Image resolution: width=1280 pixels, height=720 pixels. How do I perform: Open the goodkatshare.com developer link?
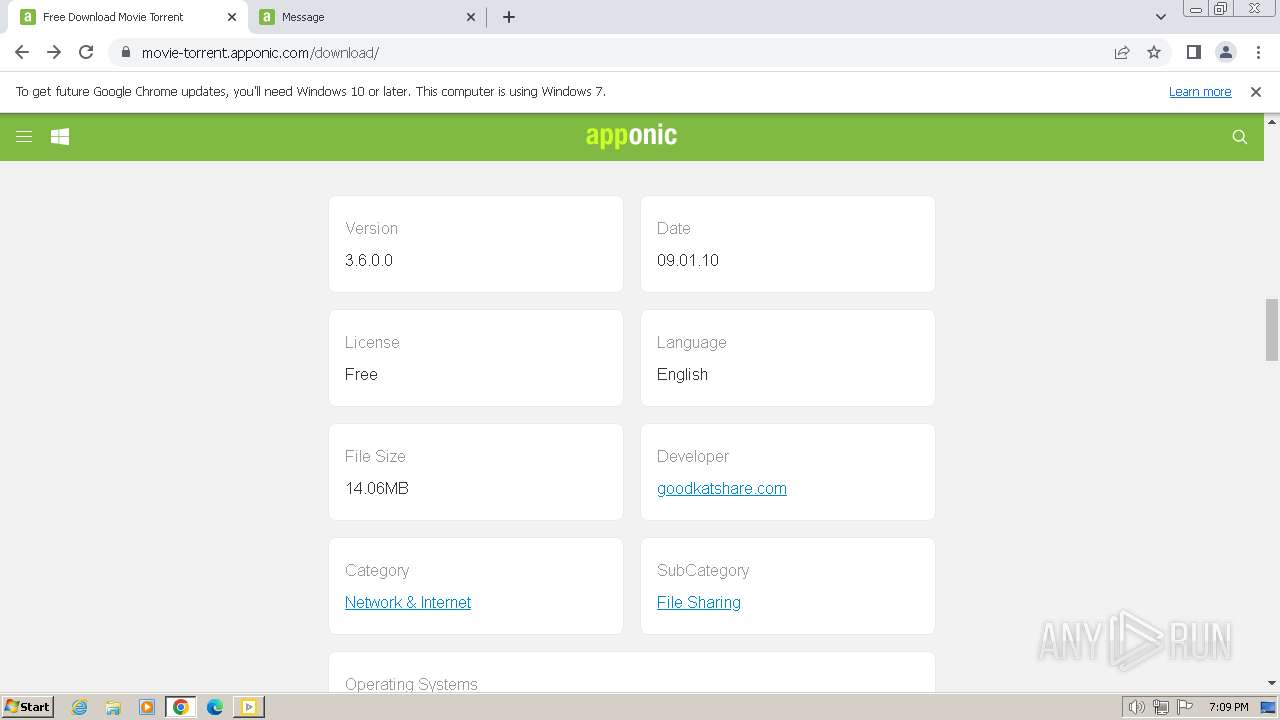pos(722,488)
